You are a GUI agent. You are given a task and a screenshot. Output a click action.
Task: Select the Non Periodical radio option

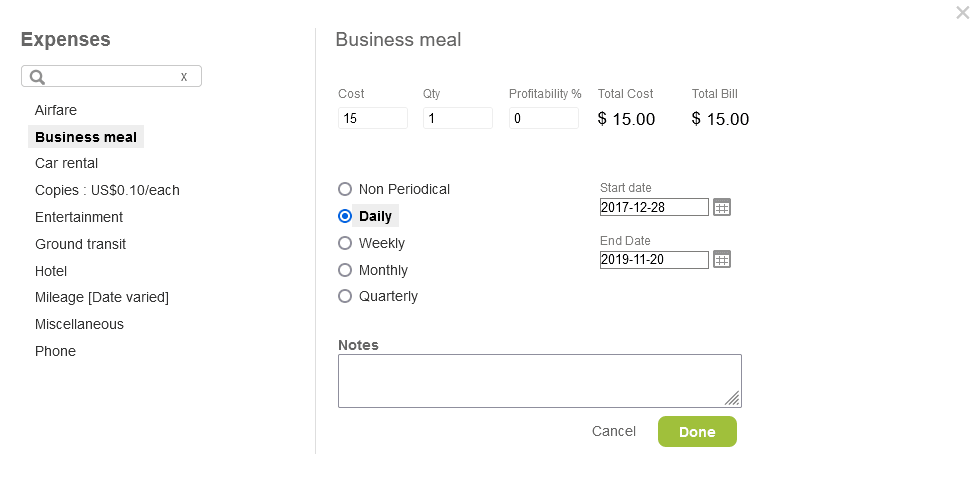pyautogui.click(x=345, y=189)
